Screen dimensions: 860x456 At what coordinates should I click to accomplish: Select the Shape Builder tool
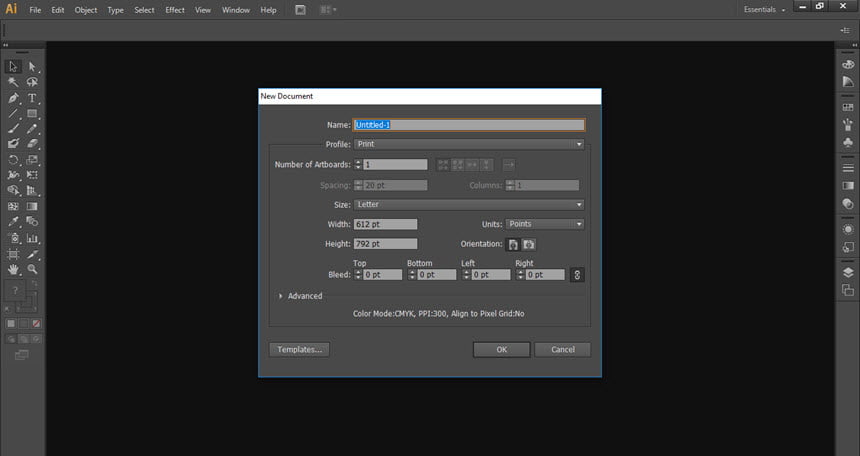[13, 191]
